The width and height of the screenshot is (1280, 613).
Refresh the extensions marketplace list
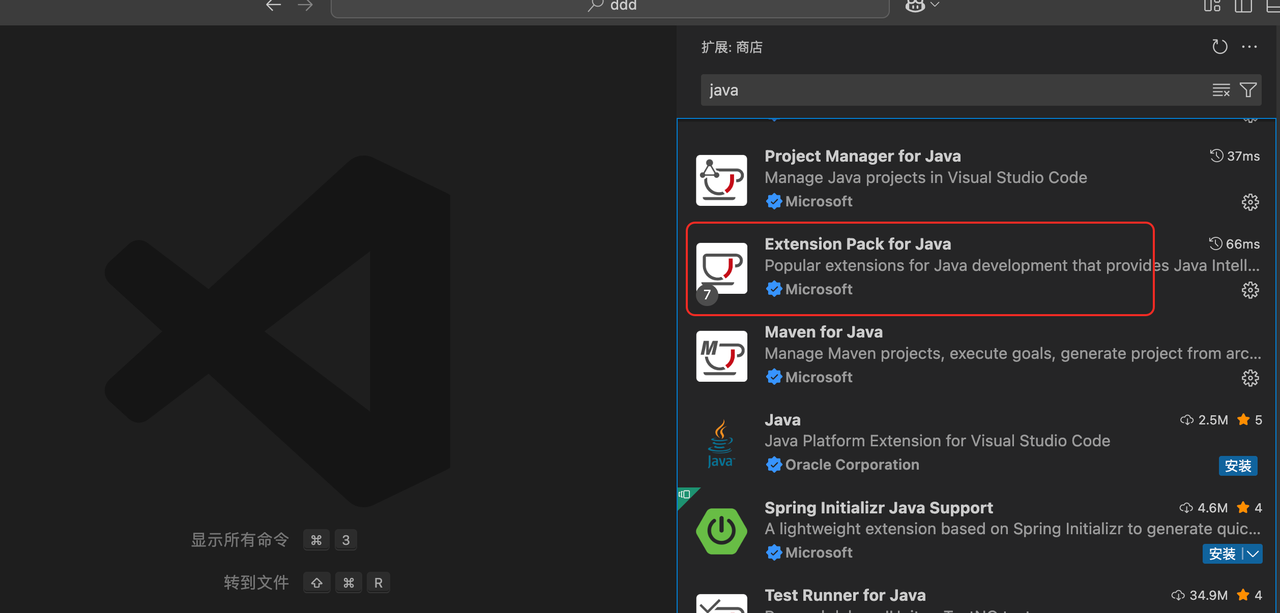point(1219,47)
